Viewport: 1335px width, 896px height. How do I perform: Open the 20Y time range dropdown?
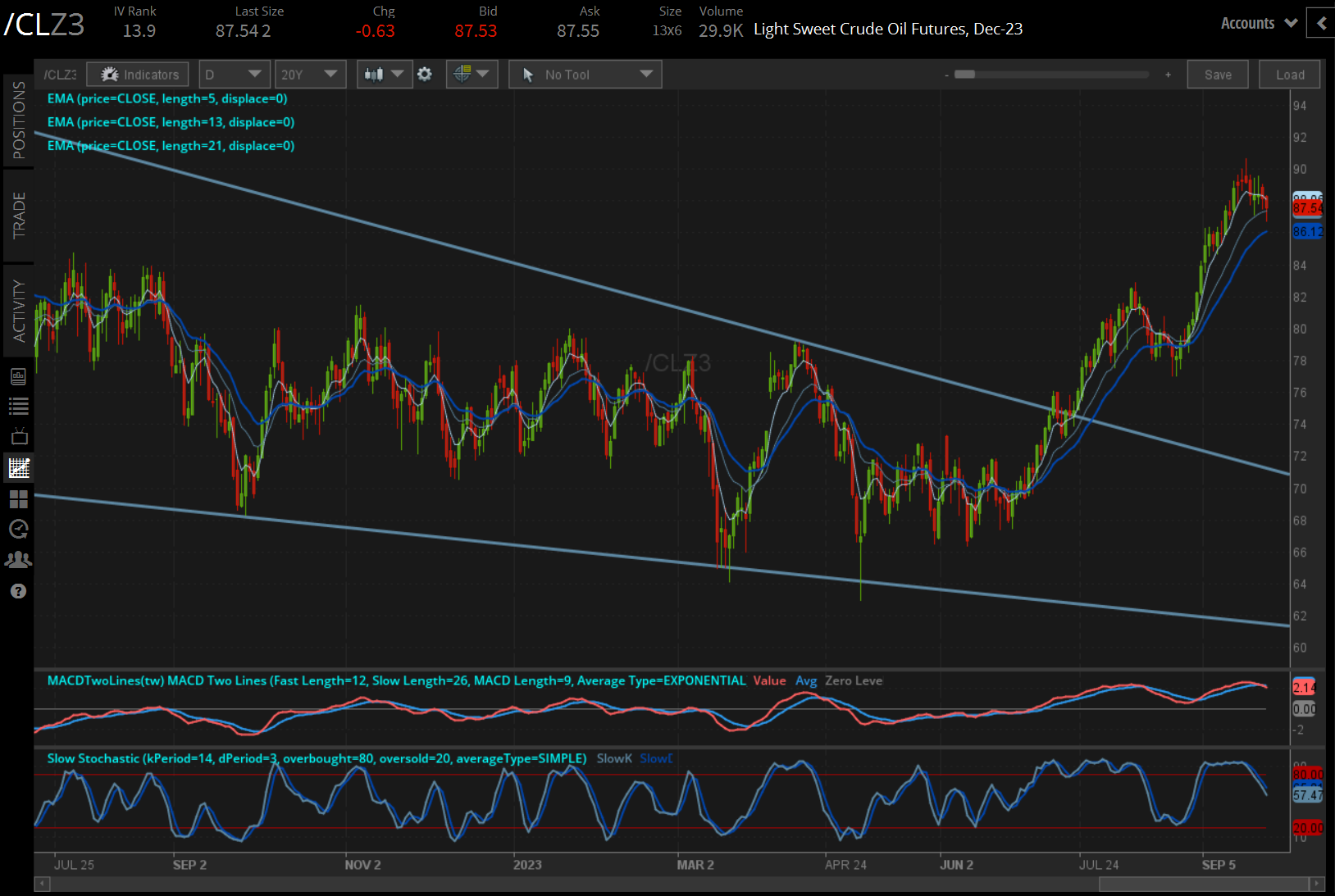click(309, 75)
